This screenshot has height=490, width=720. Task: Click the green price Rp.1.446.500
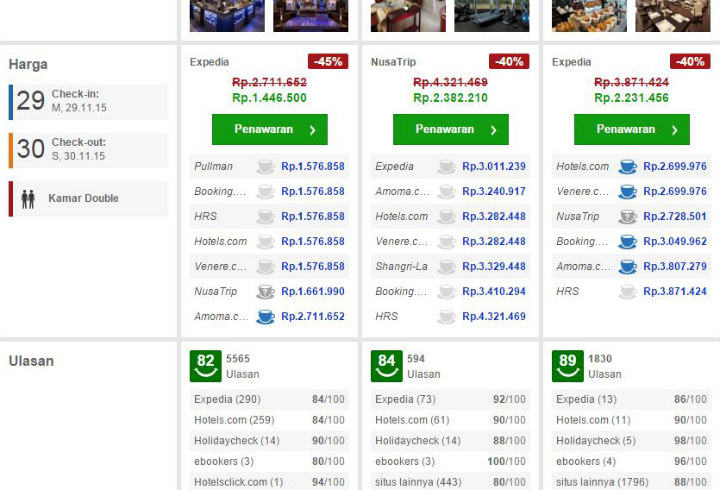[x=269, y=98]
